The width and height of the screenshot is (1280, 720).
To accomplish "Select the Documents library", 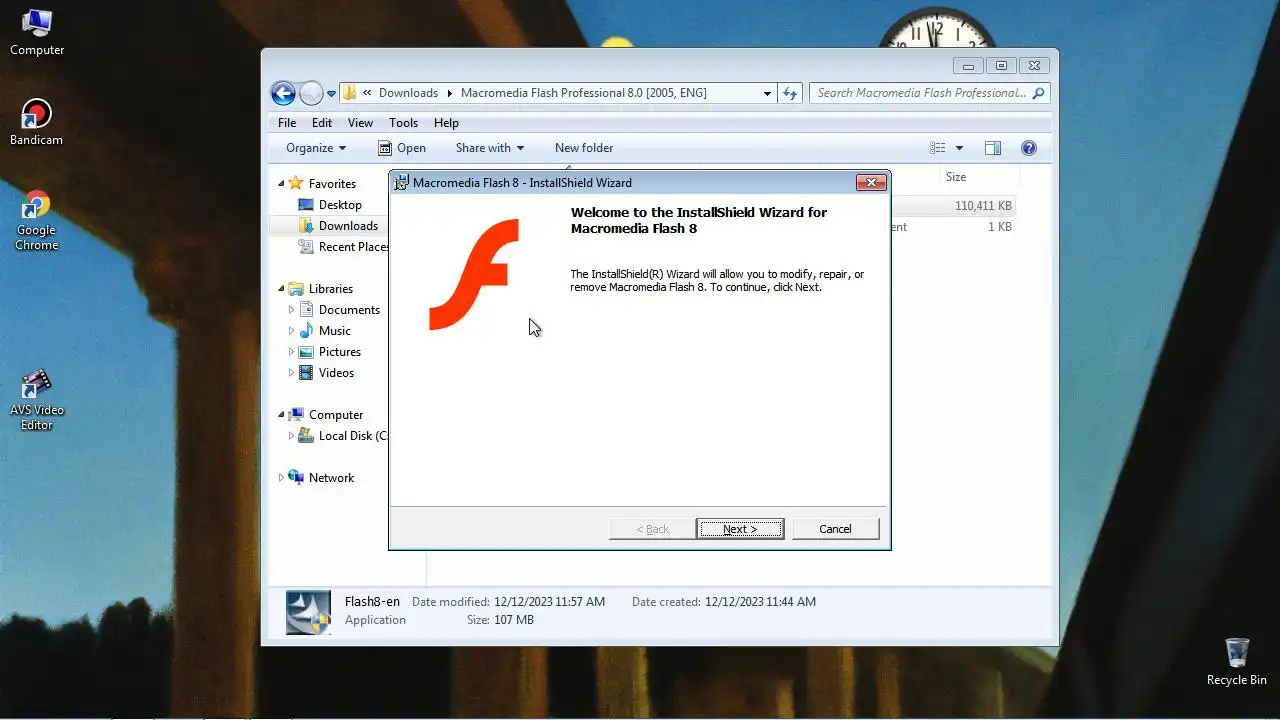I will point(349,310).
